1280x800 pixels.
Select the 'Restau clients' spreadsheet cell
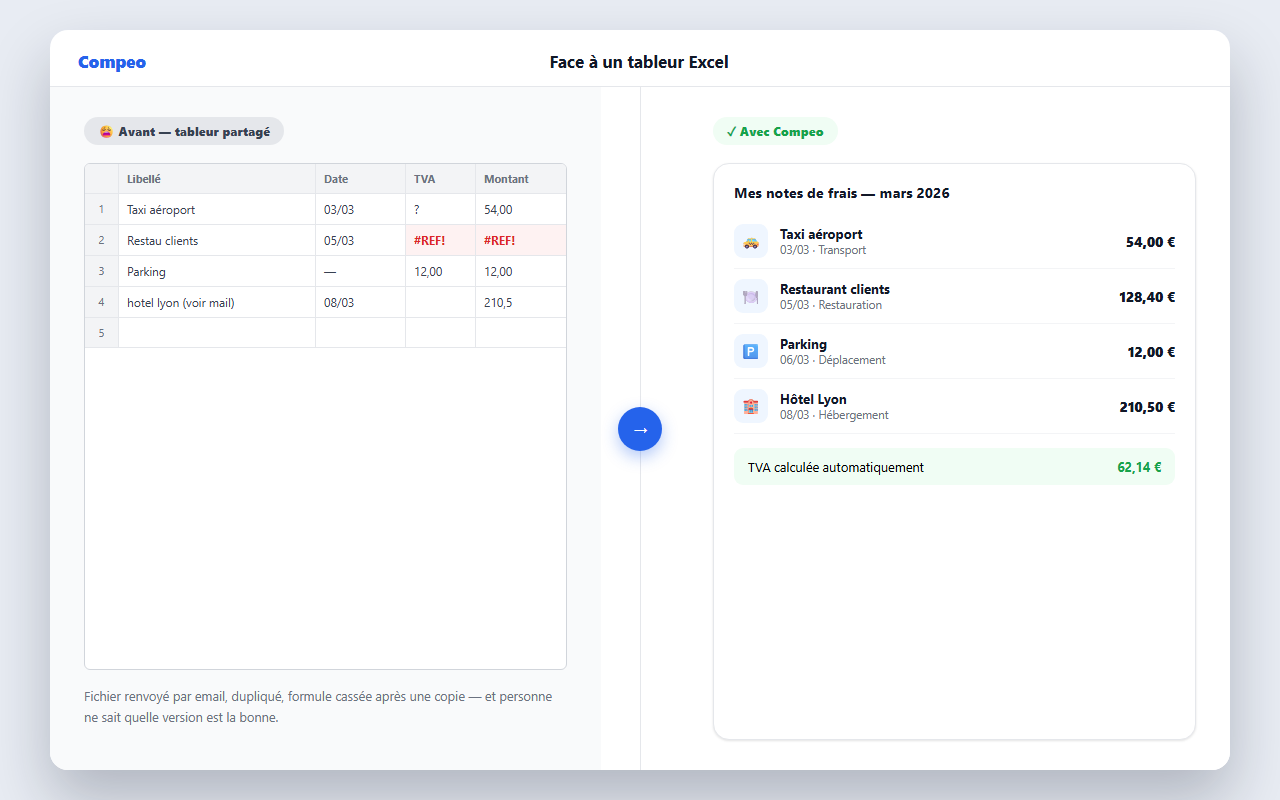click(x=217, y=241)
